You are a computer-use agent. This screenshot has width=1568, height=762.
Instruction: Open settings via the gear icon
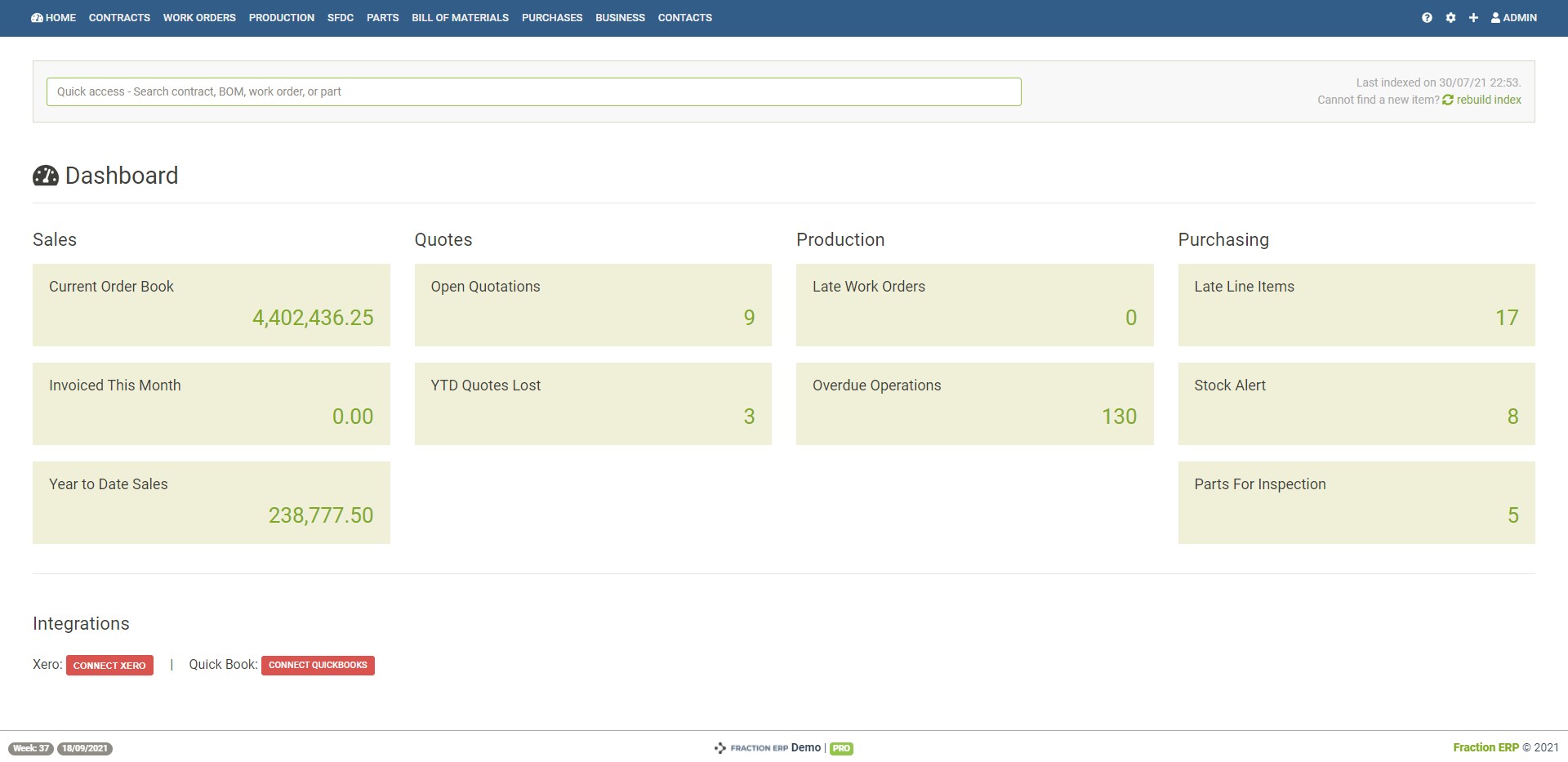pos(1450,18)
